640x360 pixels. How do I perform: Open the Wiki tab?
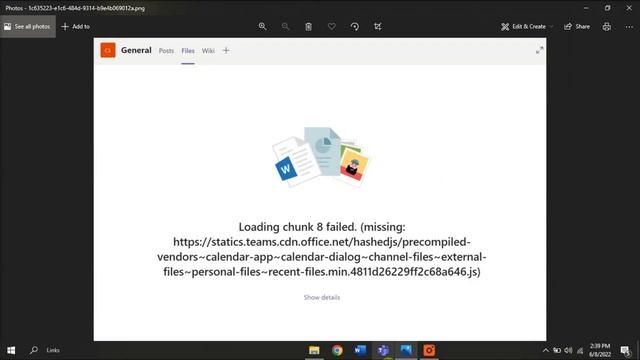tap(208, 51)
